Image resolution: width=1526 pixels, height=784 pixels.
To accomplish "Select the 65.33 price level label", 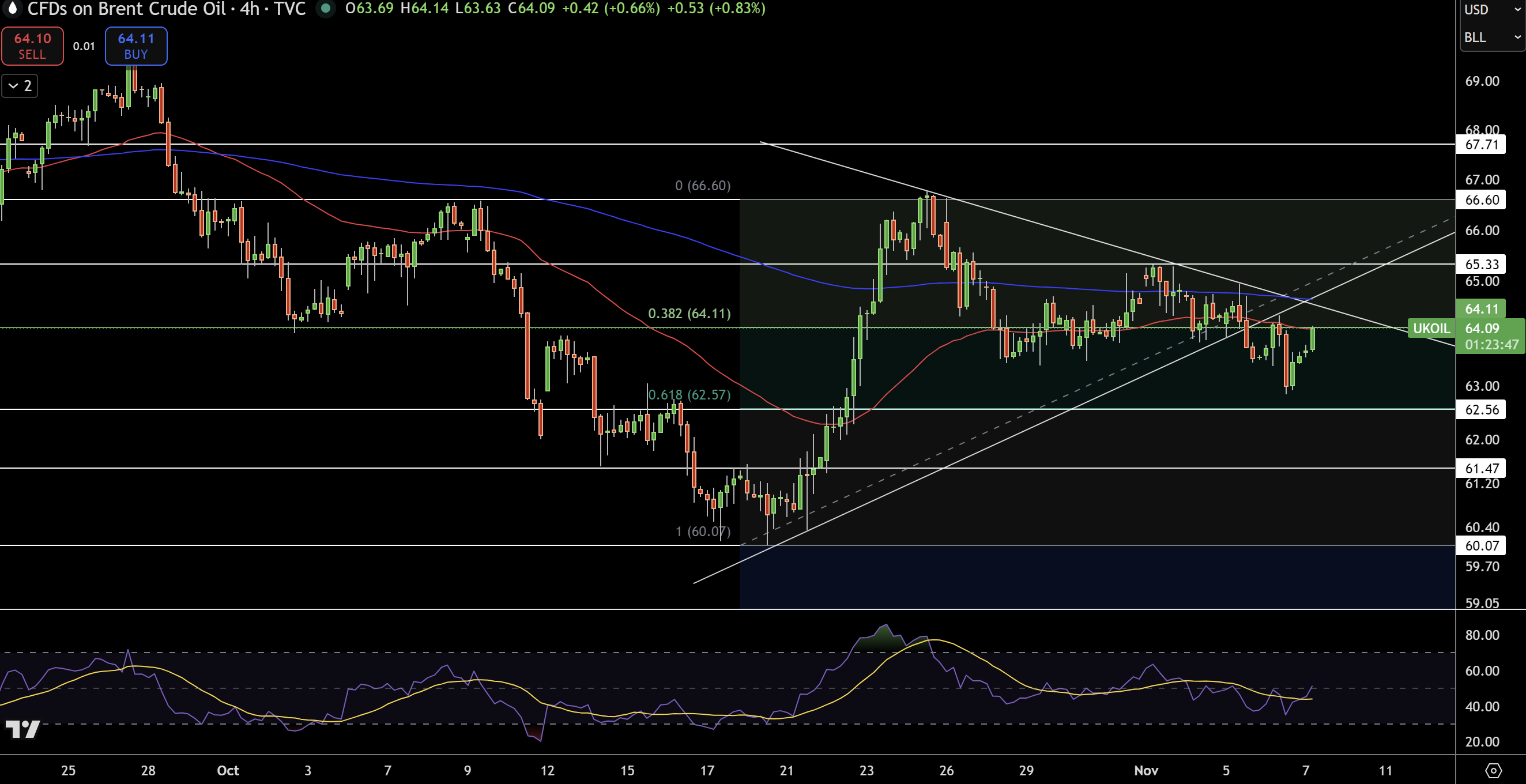I will tap(1481, 264).
